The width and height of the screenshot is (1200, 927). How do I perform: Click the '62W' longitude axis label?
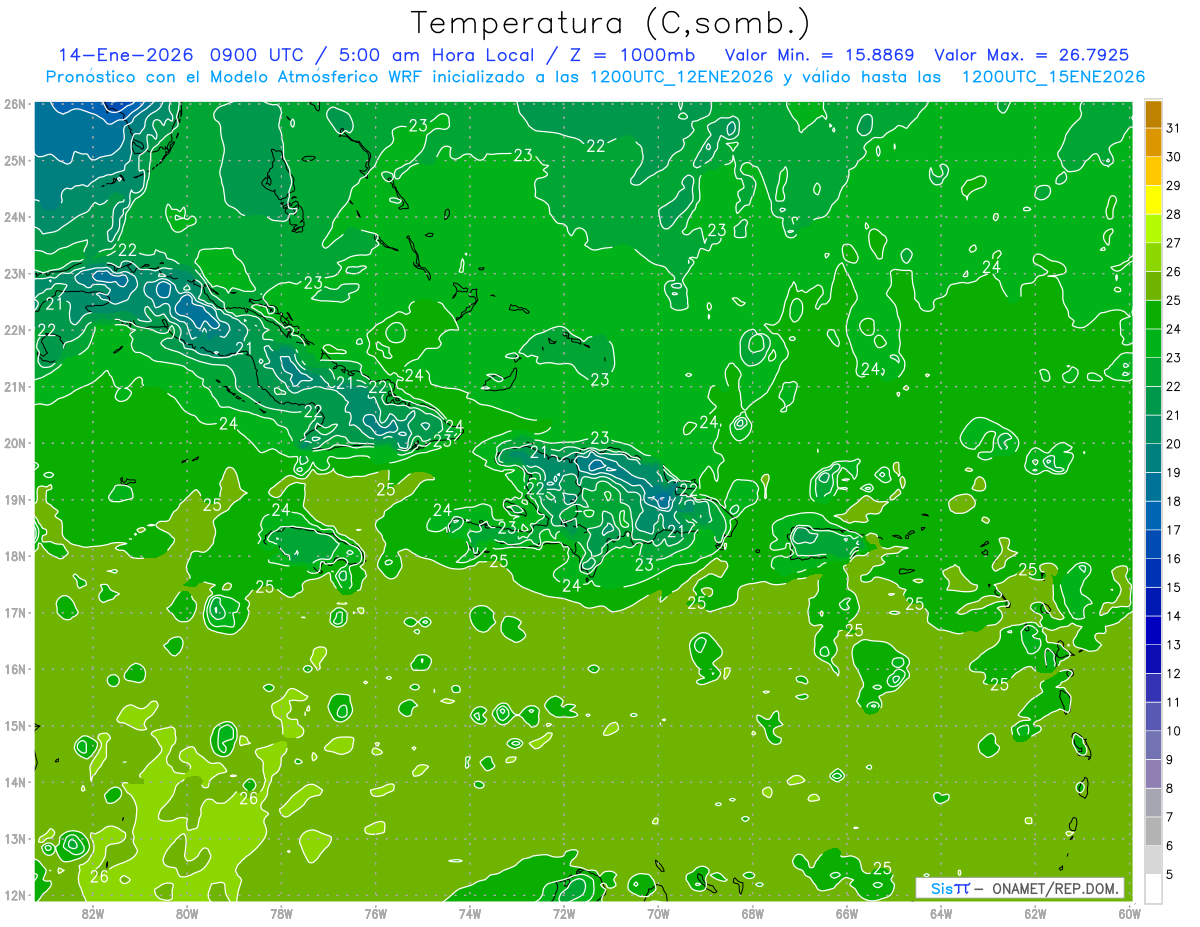(x=1035, y=913)
